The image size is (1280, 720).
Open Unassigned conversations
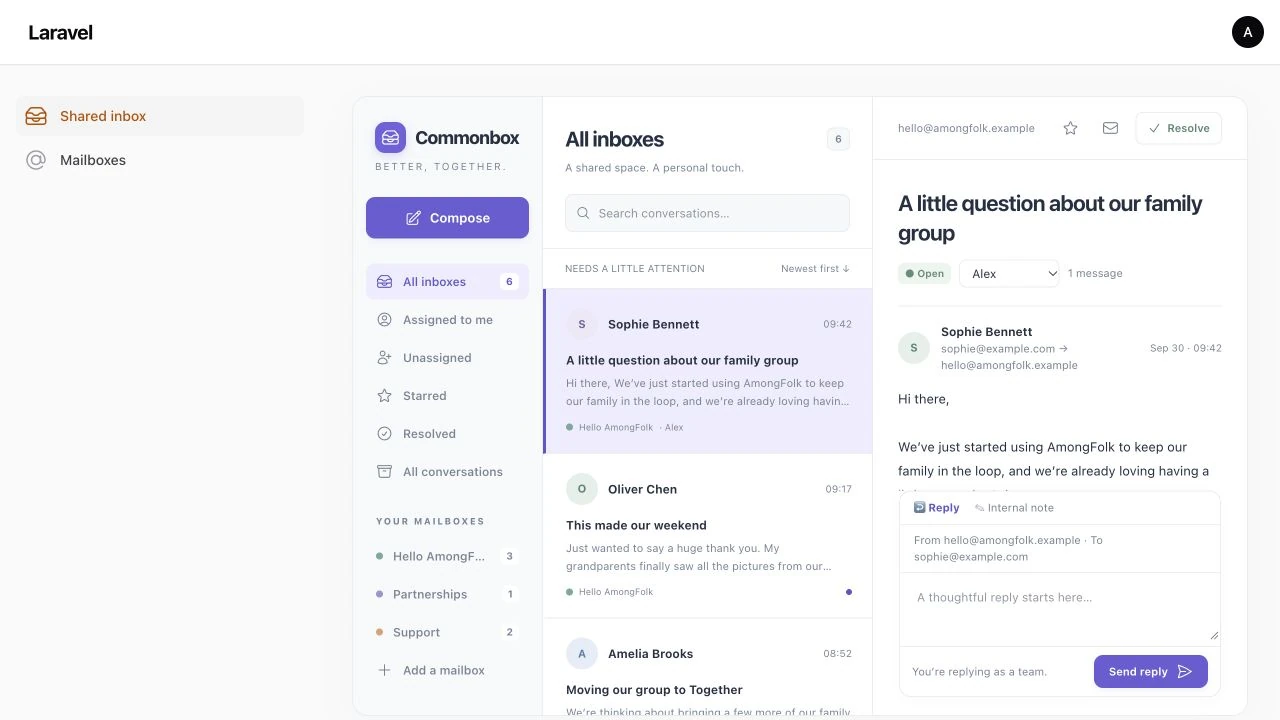447,358
